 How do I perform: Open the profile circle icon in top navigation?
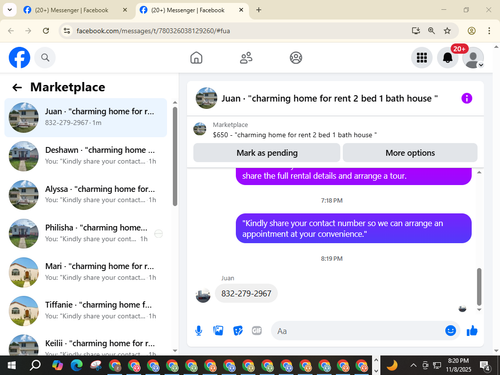tap(296, 58)
